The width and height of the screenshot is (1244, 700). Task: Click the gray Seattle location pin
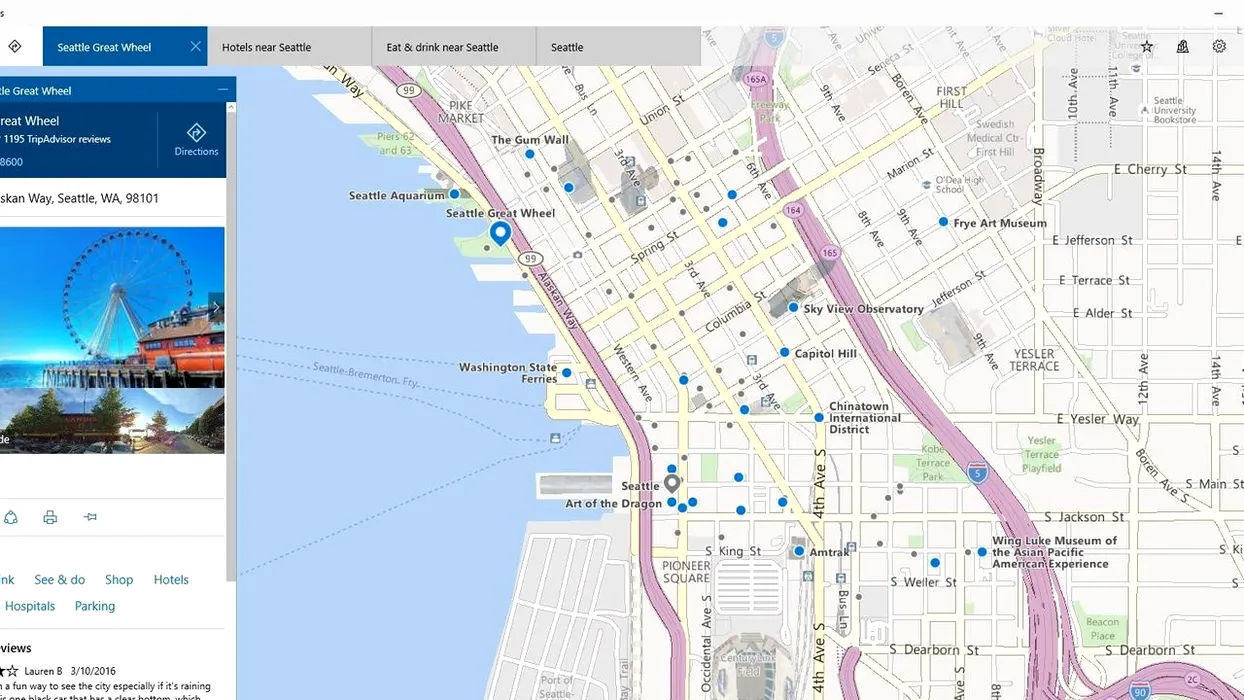[672, 483]
